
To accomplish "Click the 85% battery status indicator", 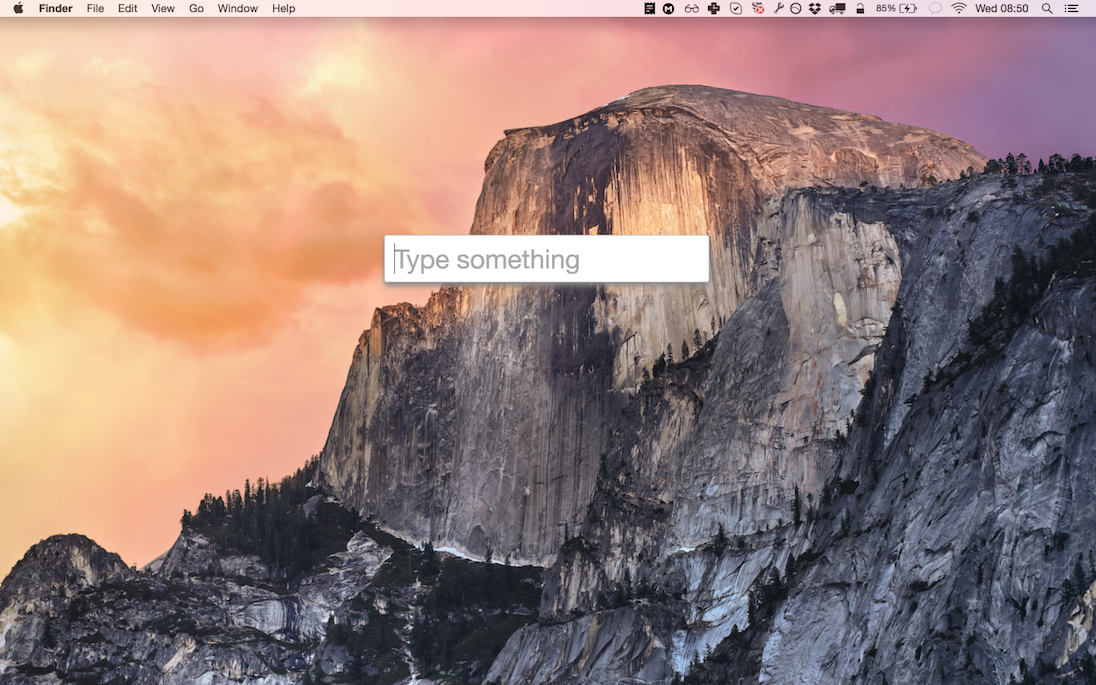I will (896, 8).
